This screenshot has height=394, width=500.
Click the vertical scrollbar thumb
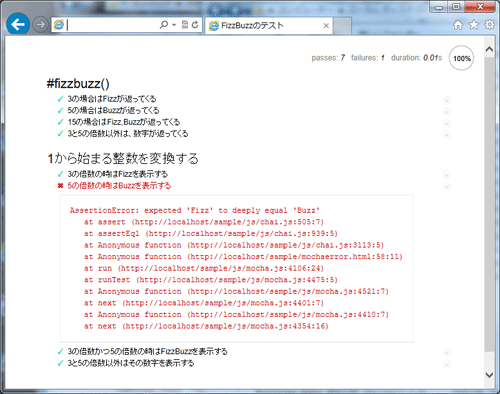[x=489, y=204]
